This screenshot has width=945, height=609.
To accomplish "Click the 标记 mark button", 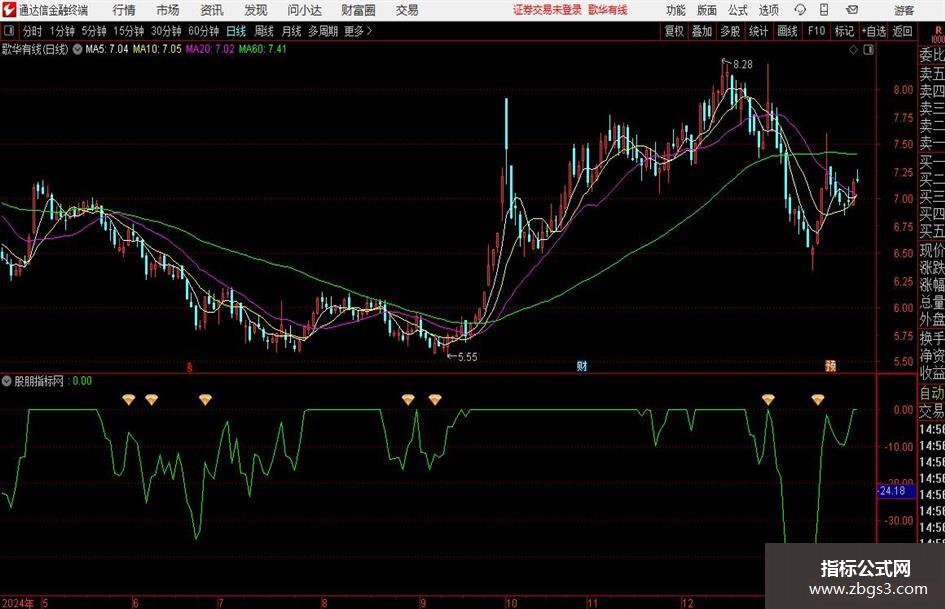I will coord(844,31).
